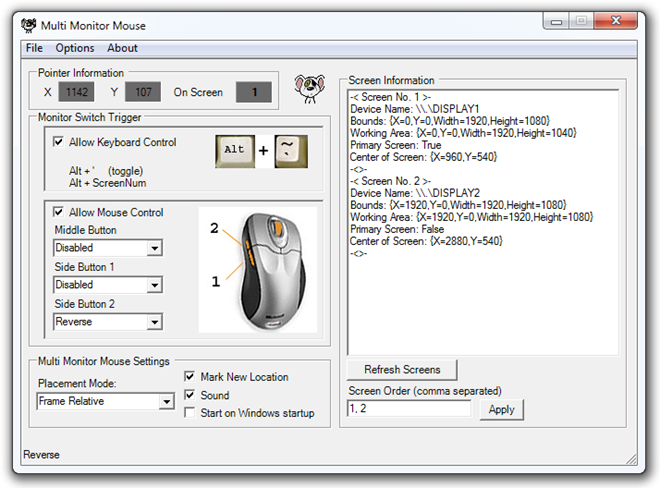The width and height of the screenshot is (660, 488).
Task: Click the Y coordinate value box
Action: coord(143,92)
